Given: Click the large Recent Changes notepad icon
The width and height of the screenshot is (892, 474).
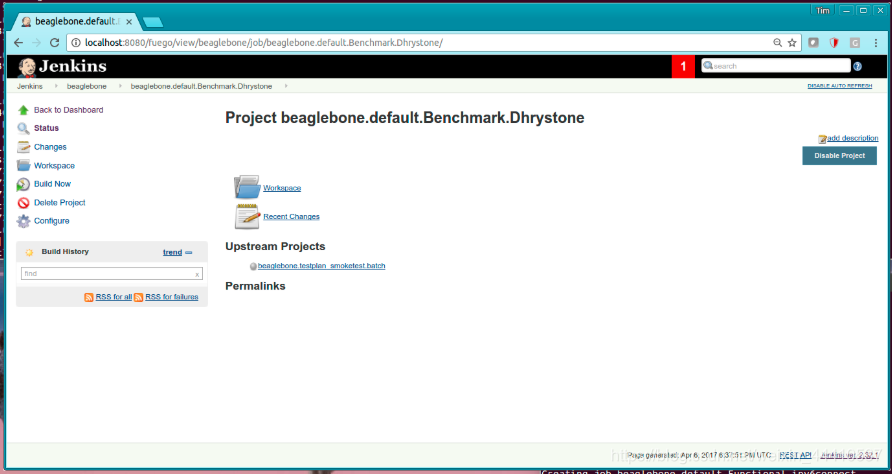Looking at the screenshot, I should pos(247,216).
